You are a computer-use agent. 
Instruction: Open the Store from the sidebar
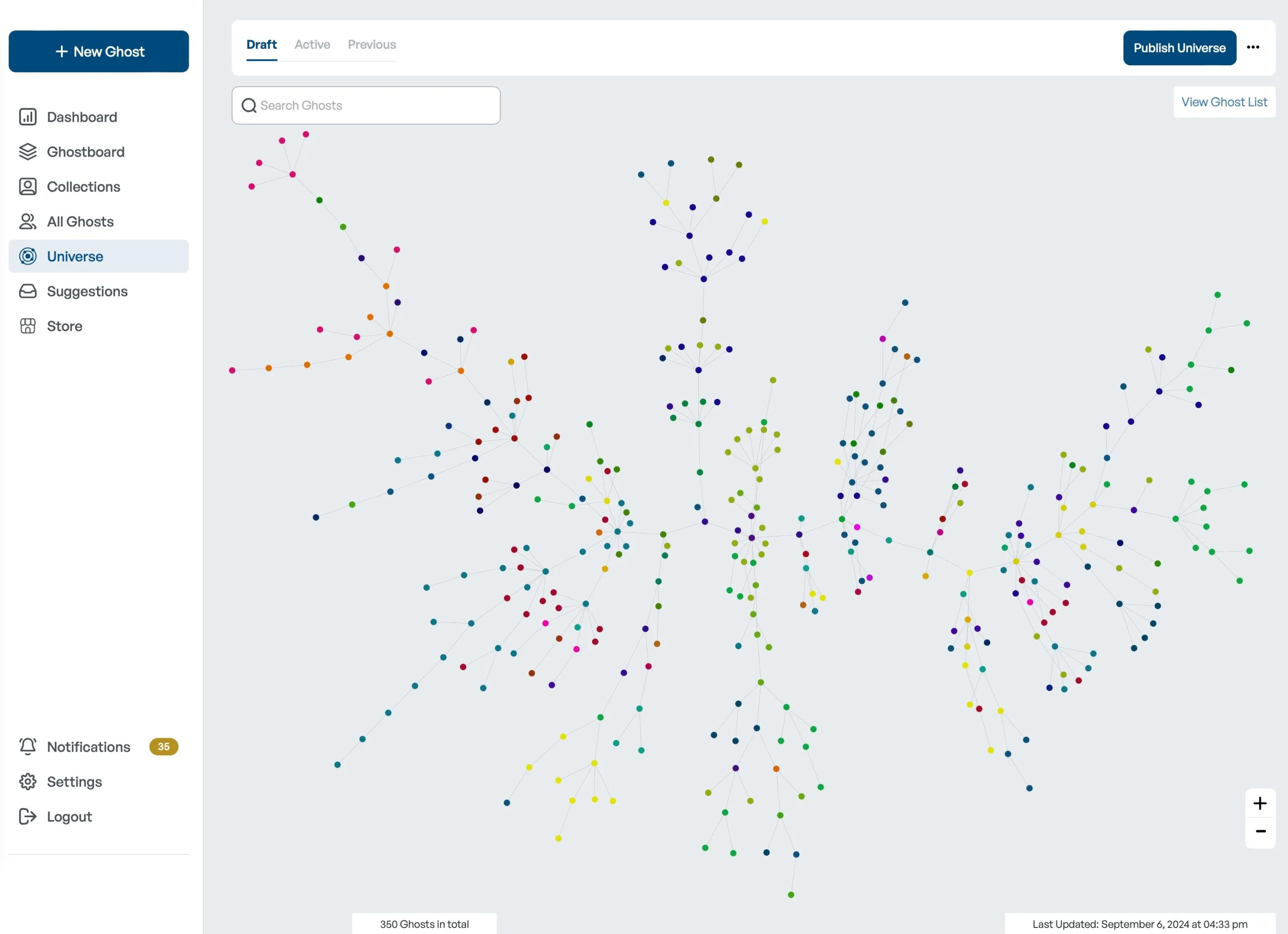[28, 326]
